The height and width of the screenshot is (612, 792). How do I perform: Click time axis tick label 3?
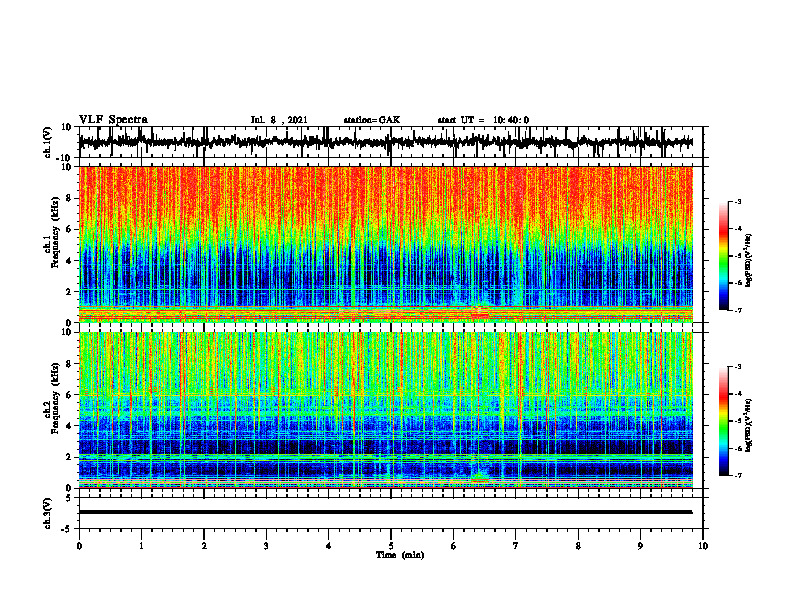click(266, 546)
